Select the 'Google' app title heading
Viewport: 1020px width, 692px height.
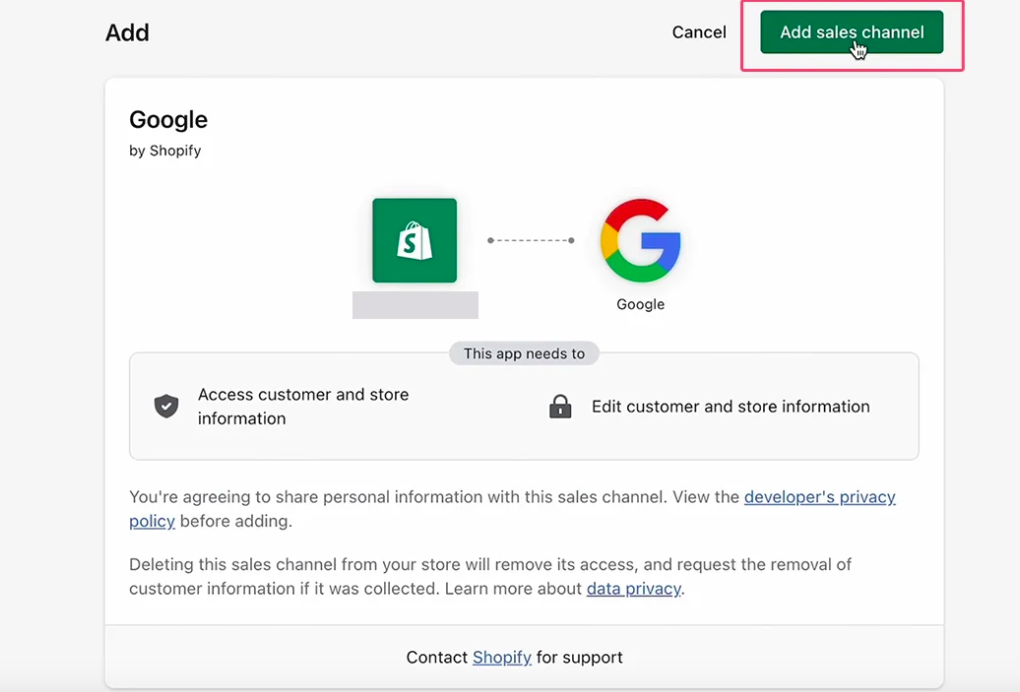coord(168,120)
